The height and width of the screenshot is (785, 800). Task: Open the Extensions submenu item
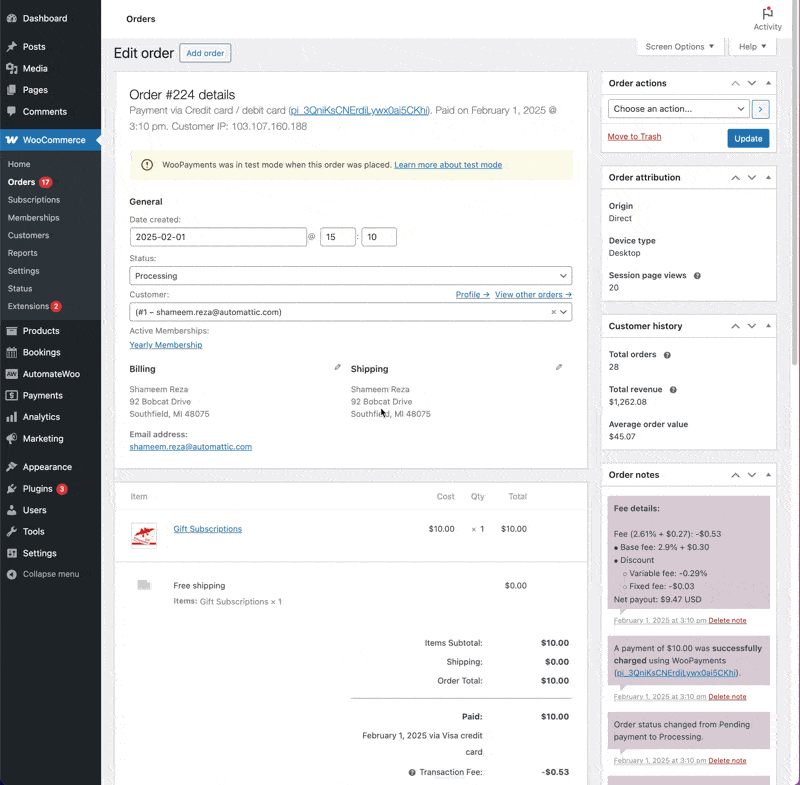point(28,306)
